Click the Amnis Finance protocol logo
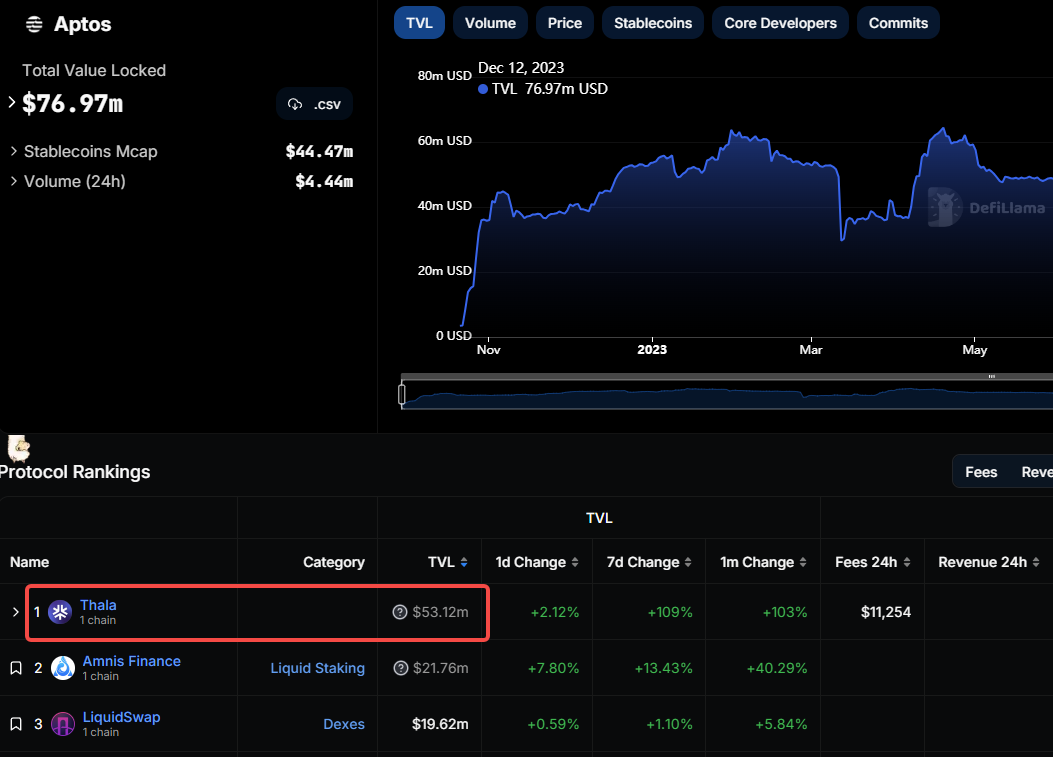Screen dimensions: 1053x757 tap(62, 668)
